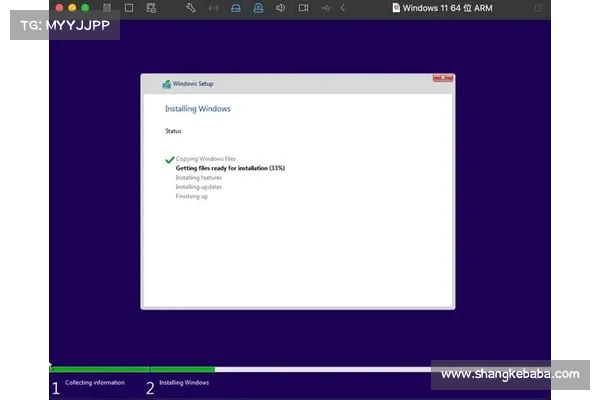Click the progress bar segment above Installing Windows
600x400 pixels.
pos(183,369)
